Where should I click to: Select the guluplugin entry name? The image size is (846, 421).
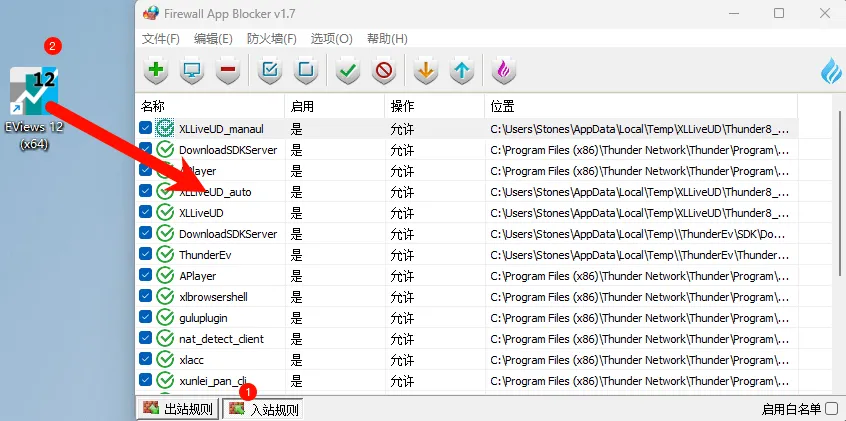203,318
